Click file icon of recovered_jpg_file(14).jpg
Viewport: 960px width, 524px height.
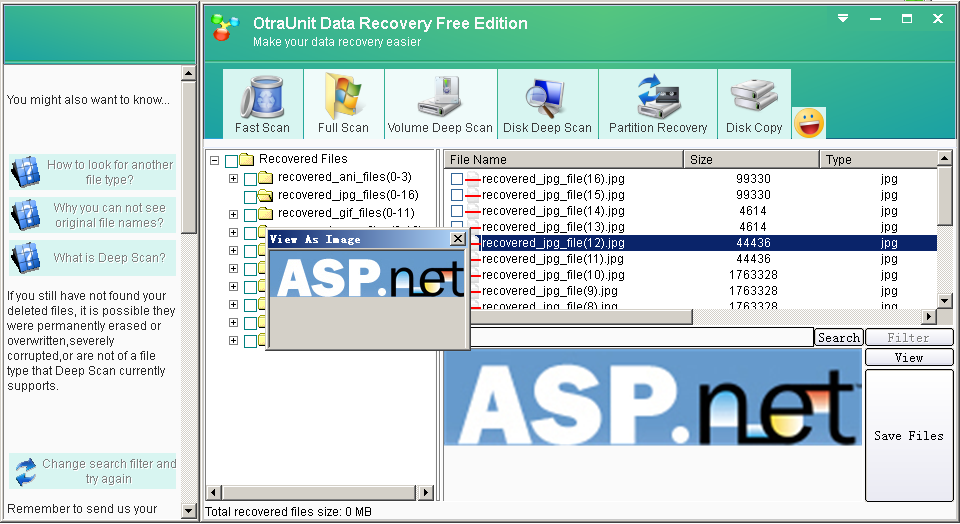pos(473,211)
